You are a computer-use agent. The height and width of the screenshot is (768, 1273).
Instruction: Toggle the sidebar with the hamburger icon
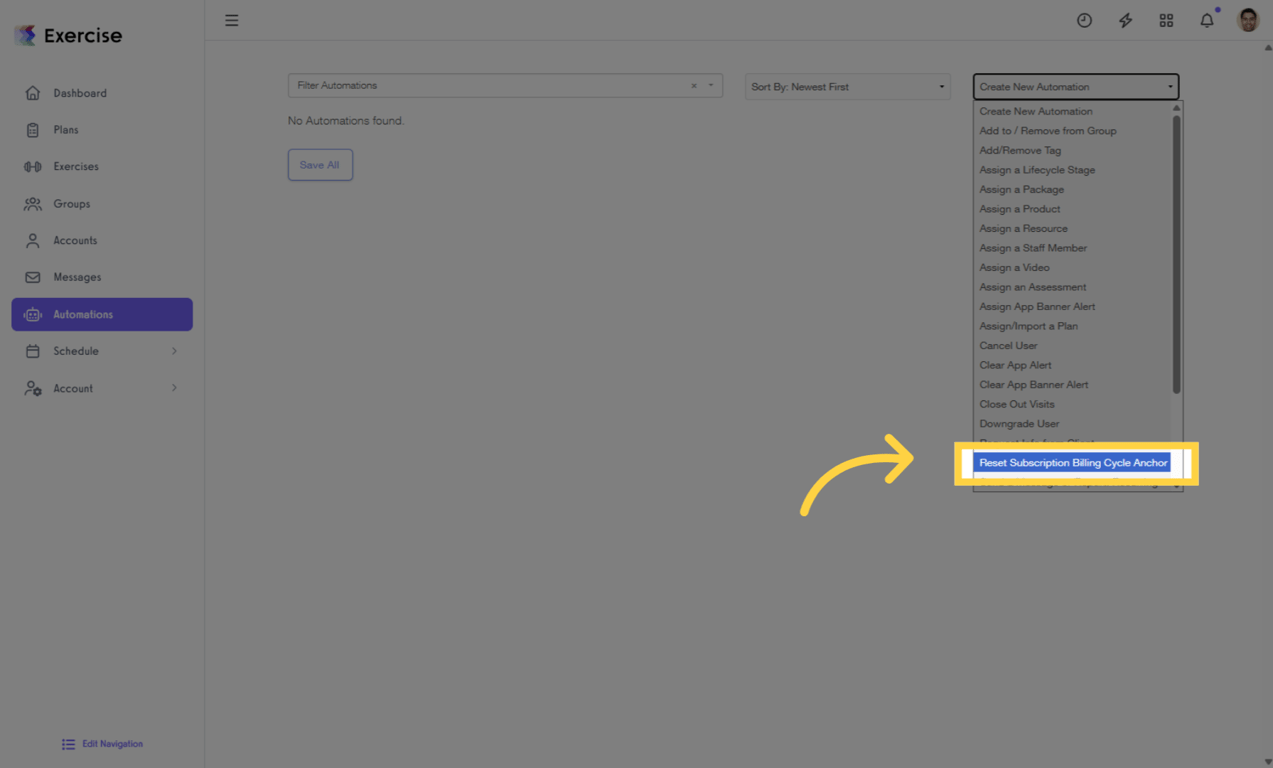tap(231, 20)
